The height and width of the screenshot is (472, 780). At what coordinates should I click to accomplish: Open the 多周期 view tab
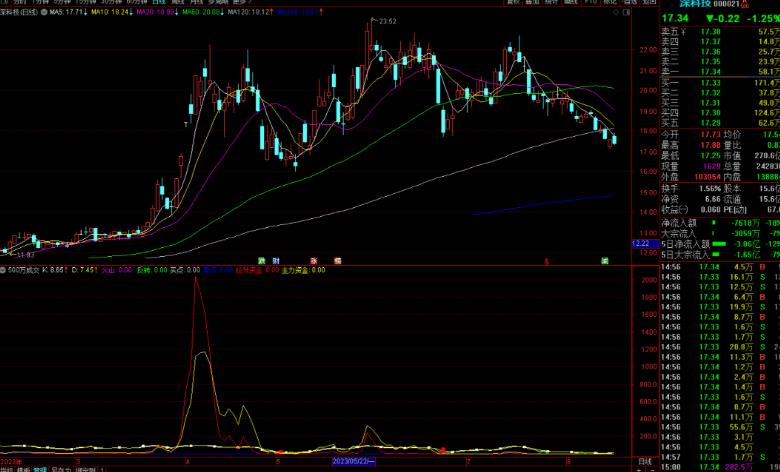tap(218, 2)
